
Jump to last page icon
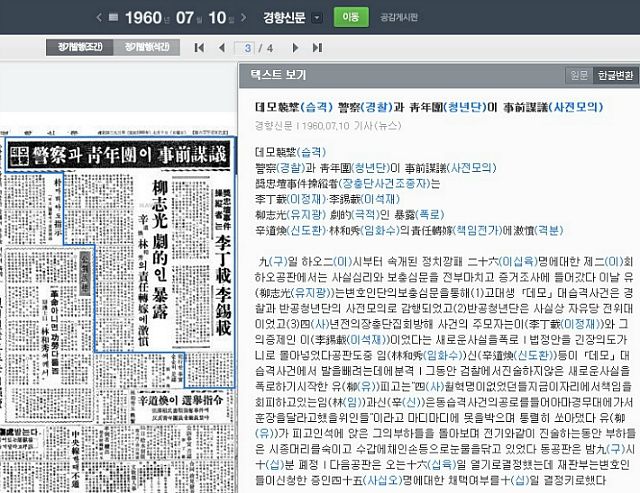click(x=318, y=48)
